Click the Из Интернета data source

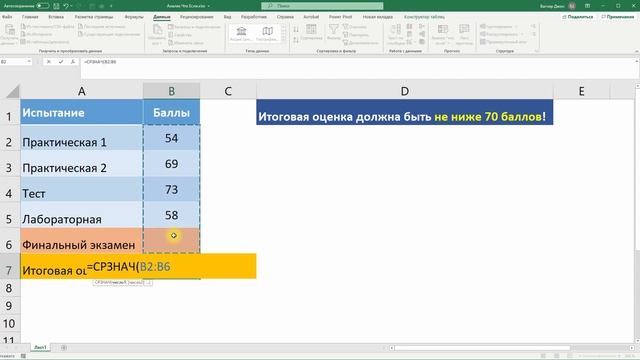click(36, 34)
